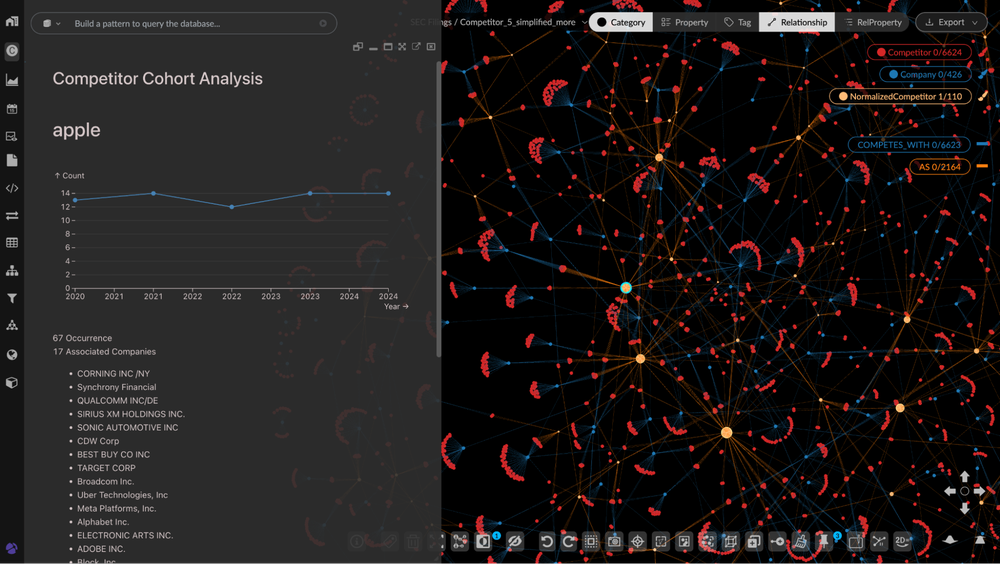Screen dimensions: 1000x564
Task: Click the clean-up brush icon in toolbar
Action: (x=800, y=541)
